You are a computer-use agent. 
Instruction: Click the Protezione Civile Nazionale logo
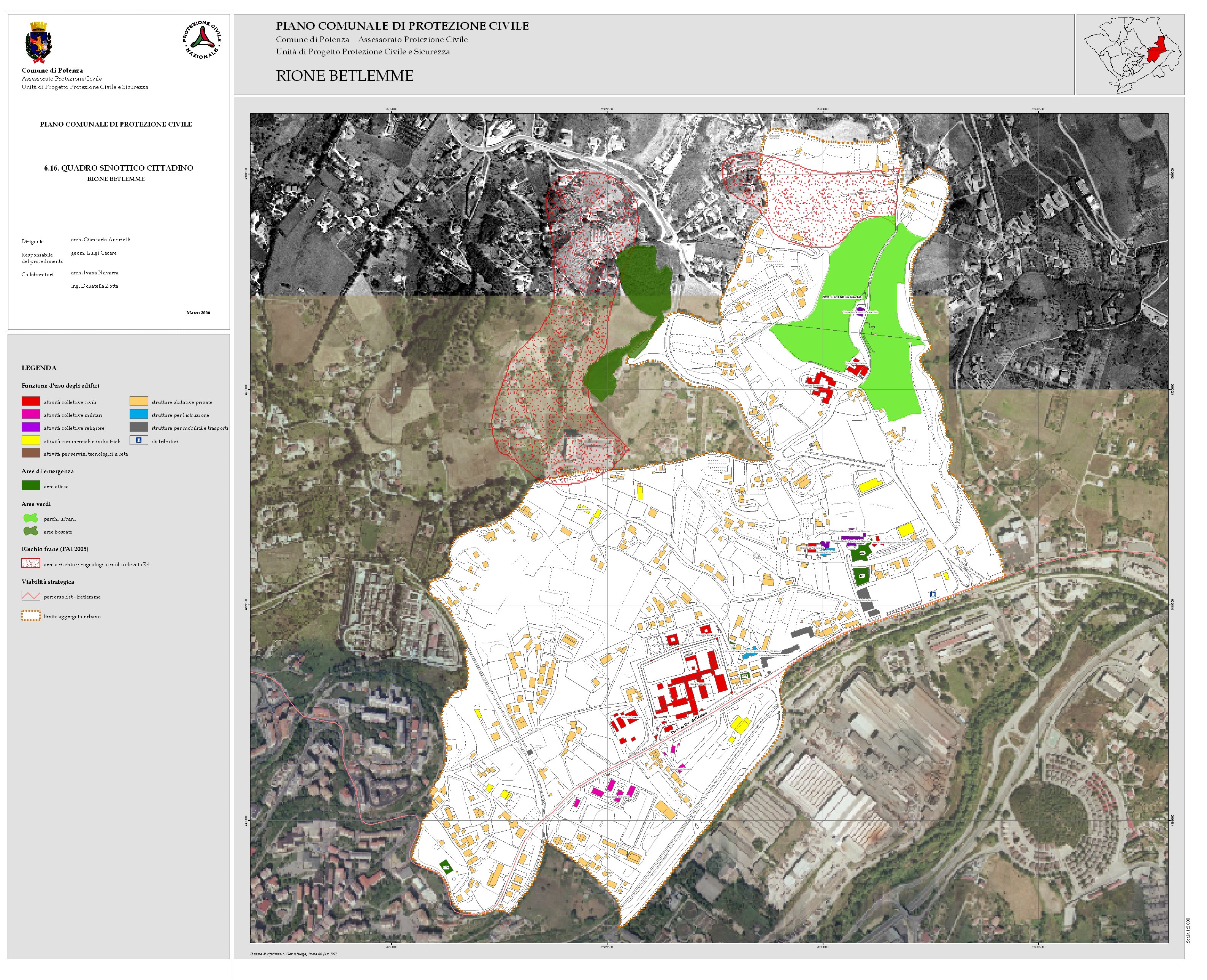[201, 40]
